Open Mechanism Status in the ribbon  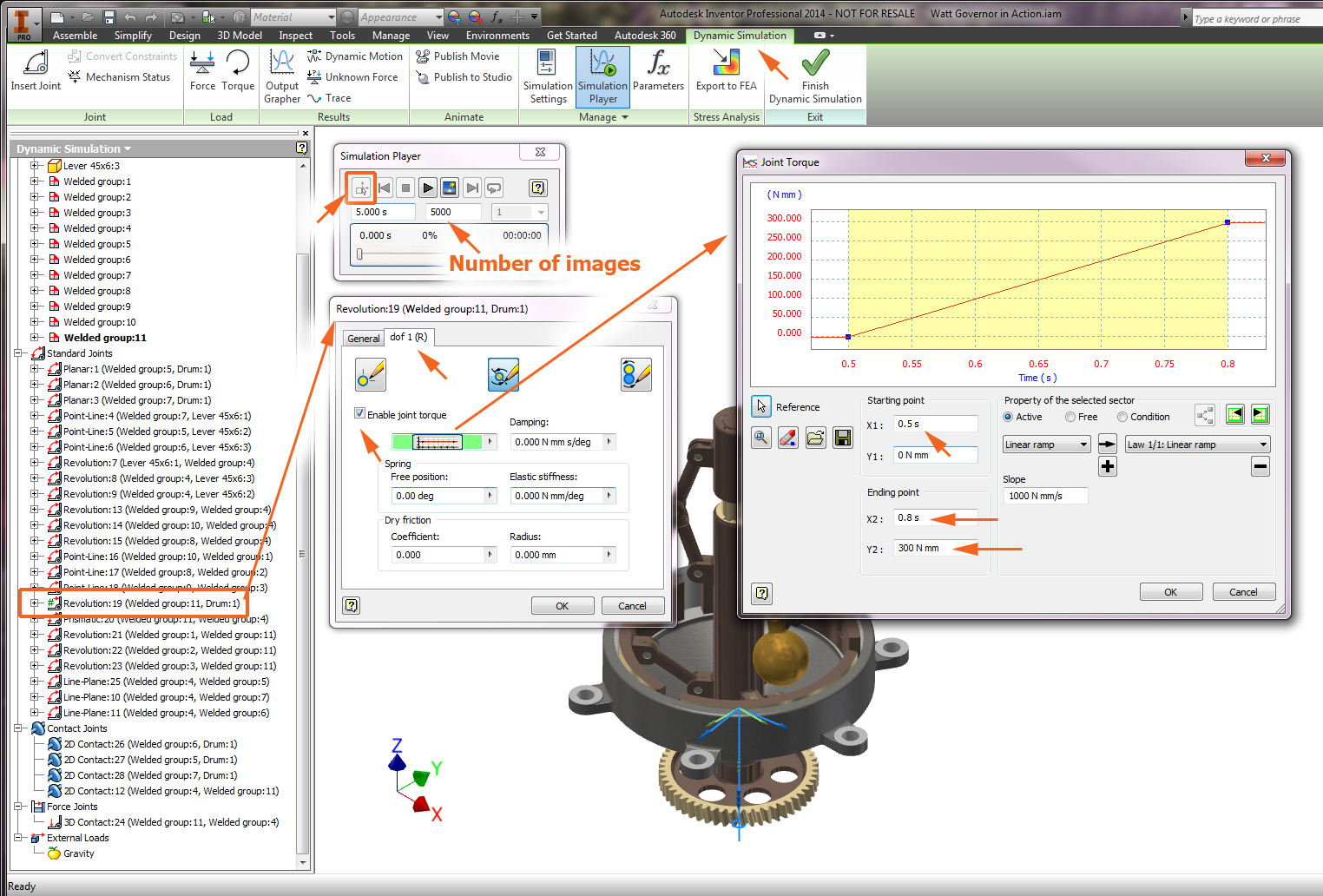[119, 77]
